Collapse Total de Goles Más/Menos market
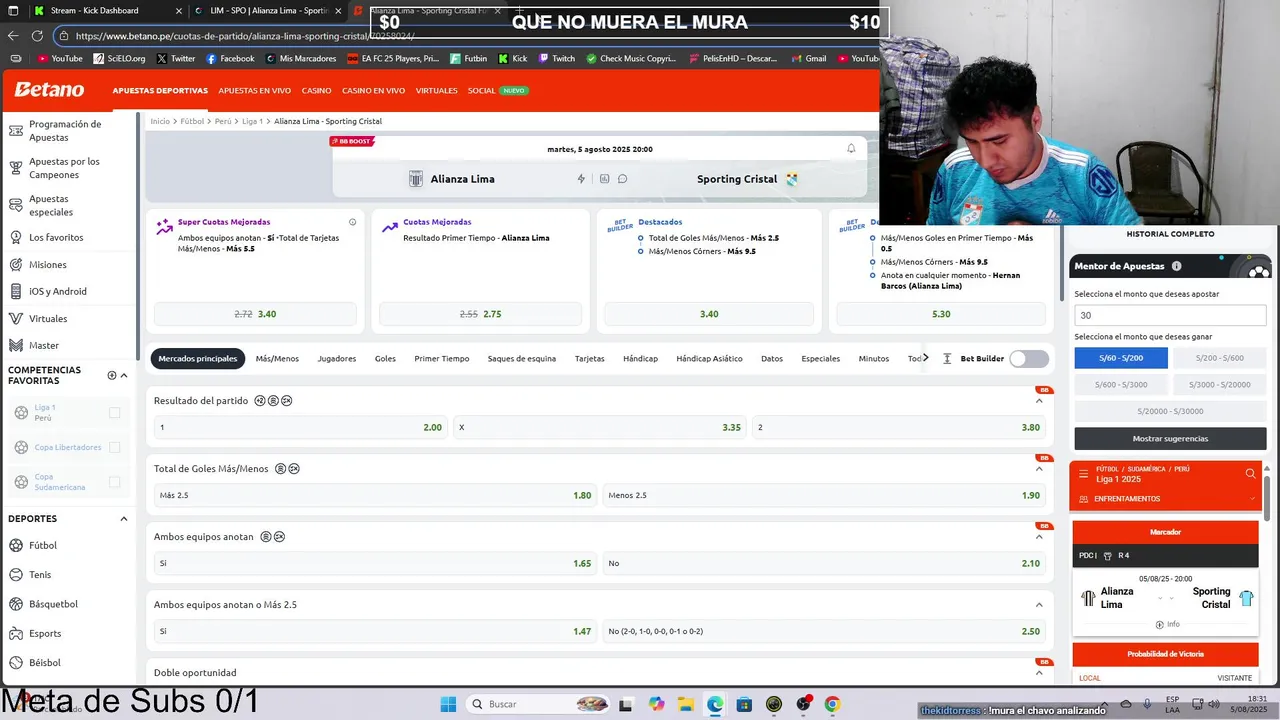This screenshot has height=720, width=1280. [1039, 469]
